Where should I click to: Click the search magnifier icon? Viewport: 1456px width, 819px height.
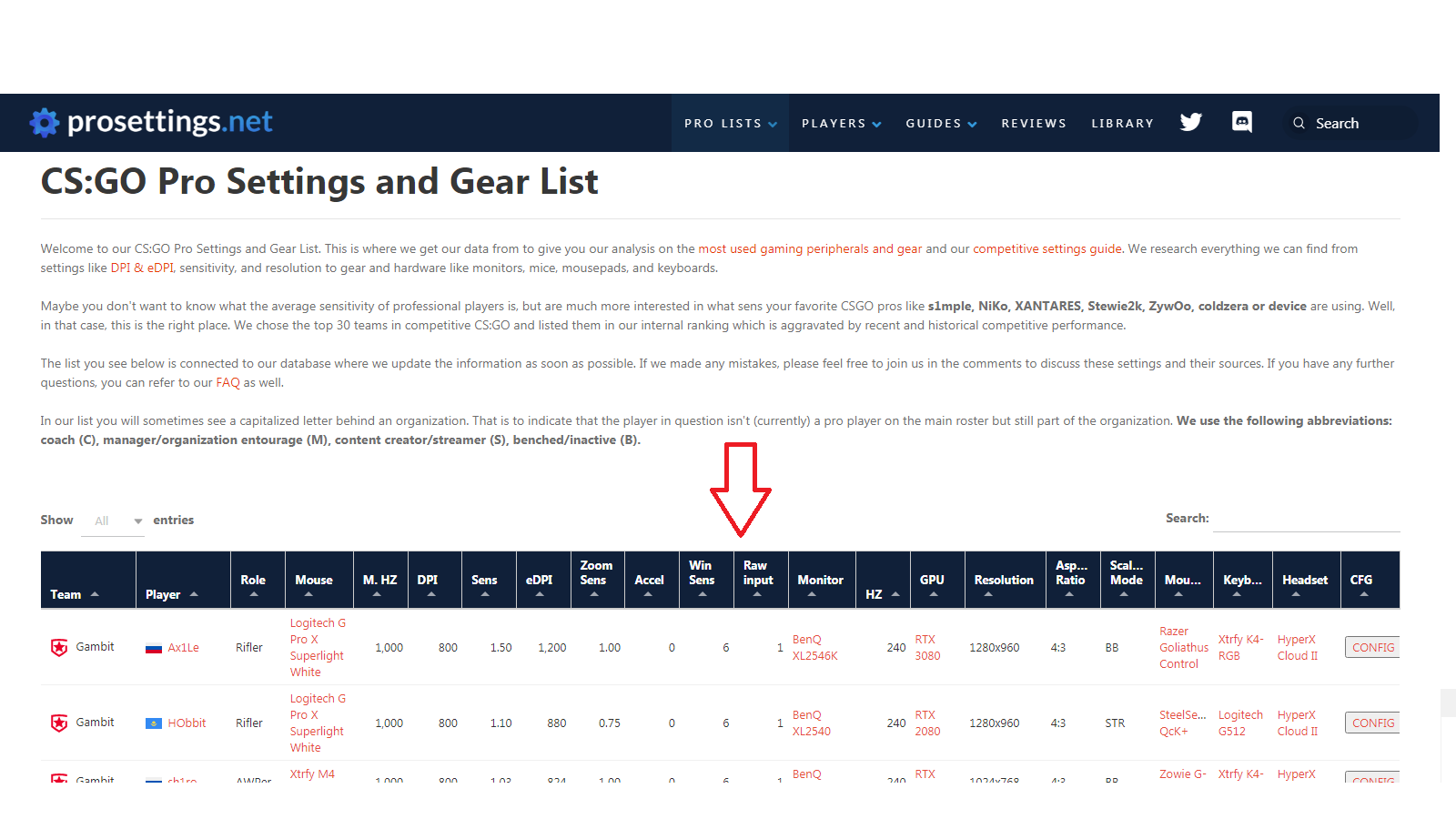1299,123
